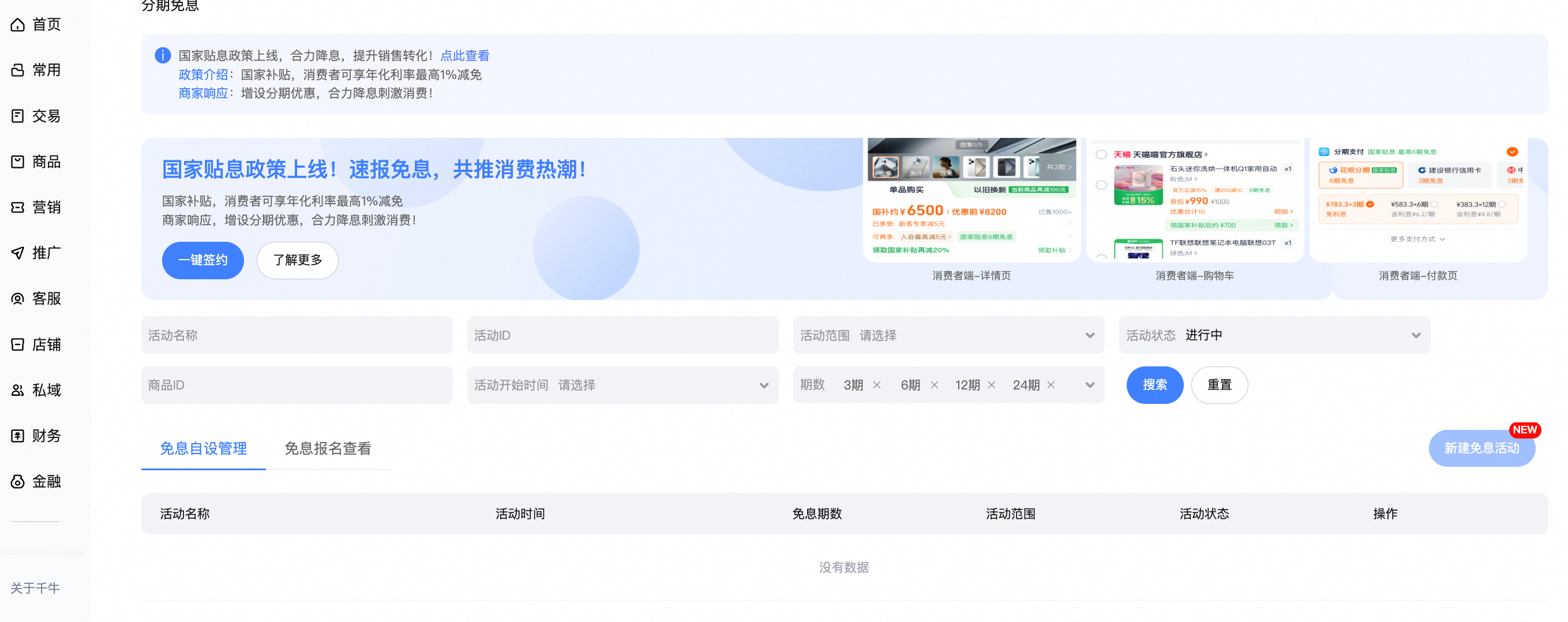Open 关于千牛 at sidebar bottom
The height and width of the screenshot is (622, 1568).
35,589
